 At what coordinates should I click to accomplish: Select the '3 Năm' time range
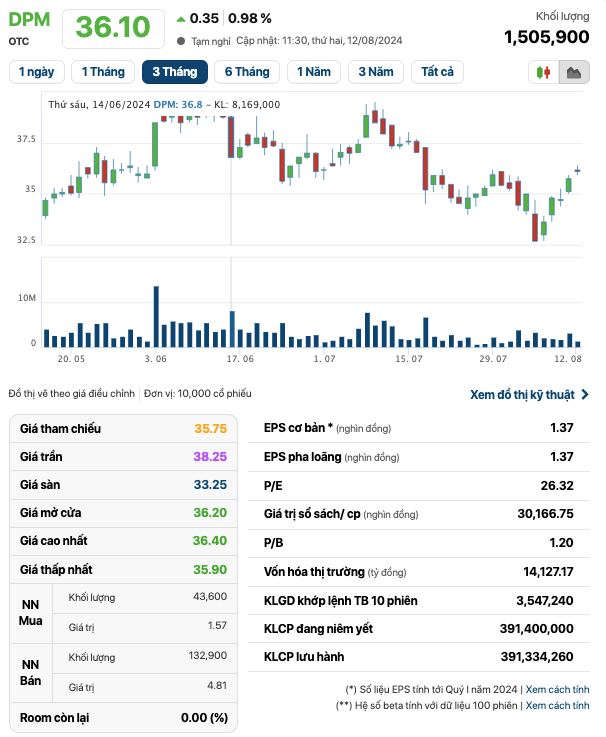pos(376,72)
